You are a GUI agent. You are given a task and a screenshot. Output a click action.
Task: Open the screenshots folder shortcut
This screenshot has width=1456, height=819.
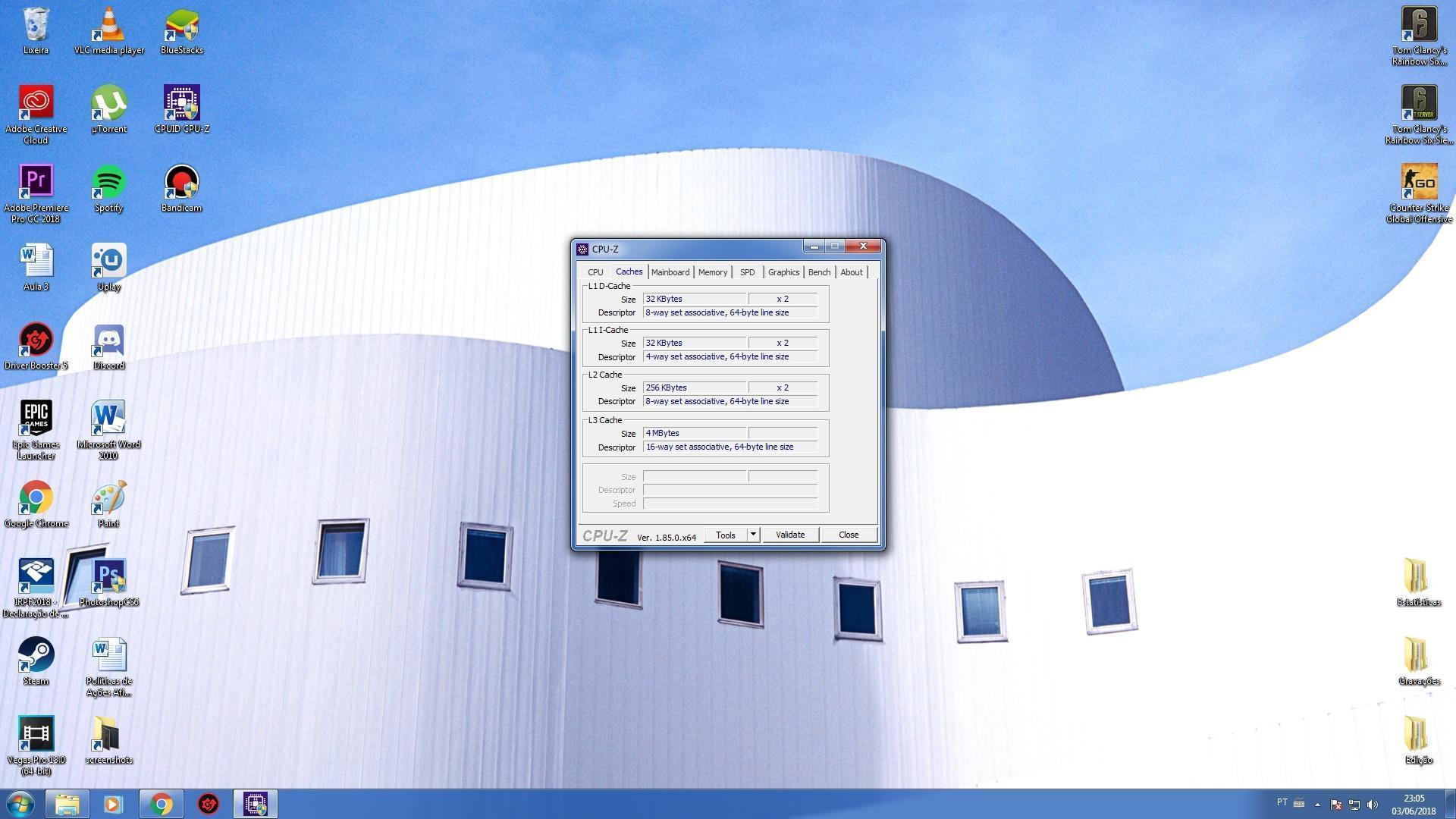pos(109,740)
